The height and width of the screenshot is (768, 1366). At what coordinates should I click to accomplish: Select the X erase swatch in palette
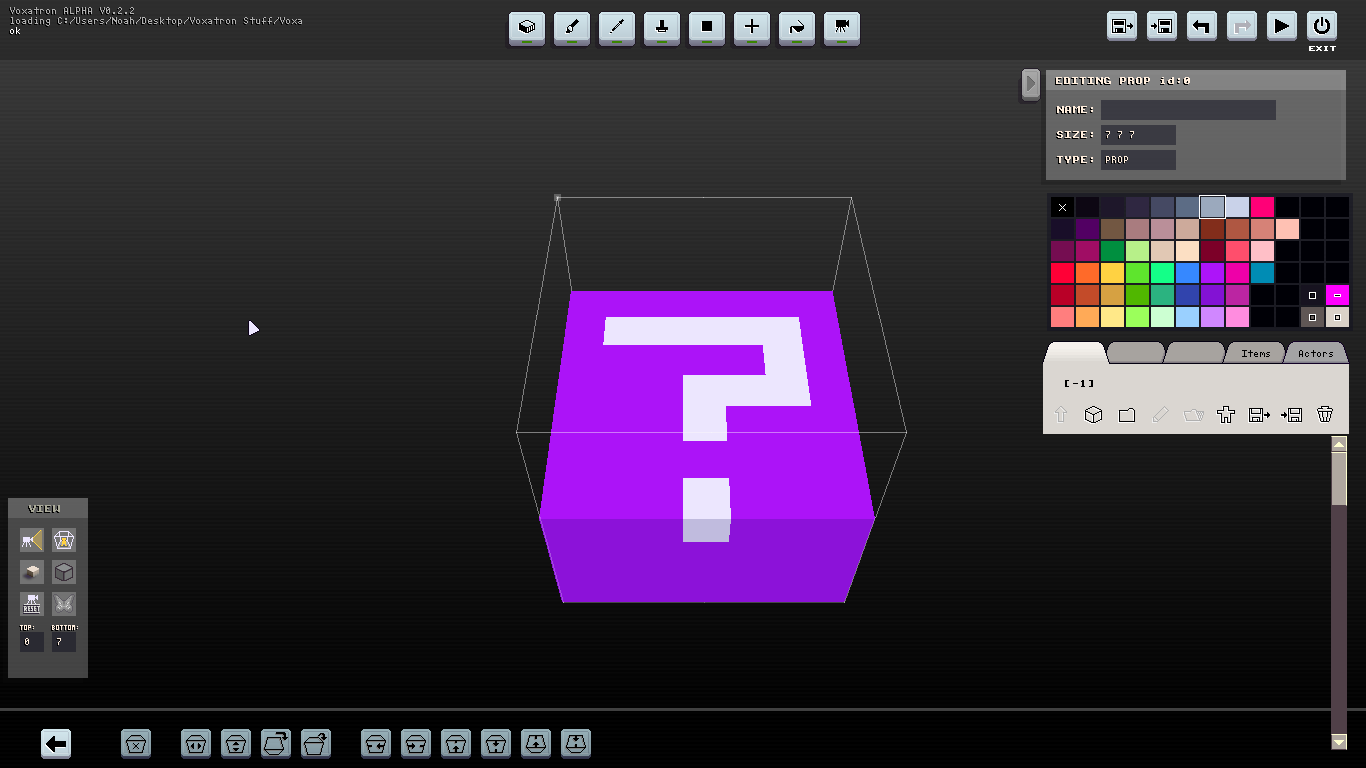[x=1062, y=207]
